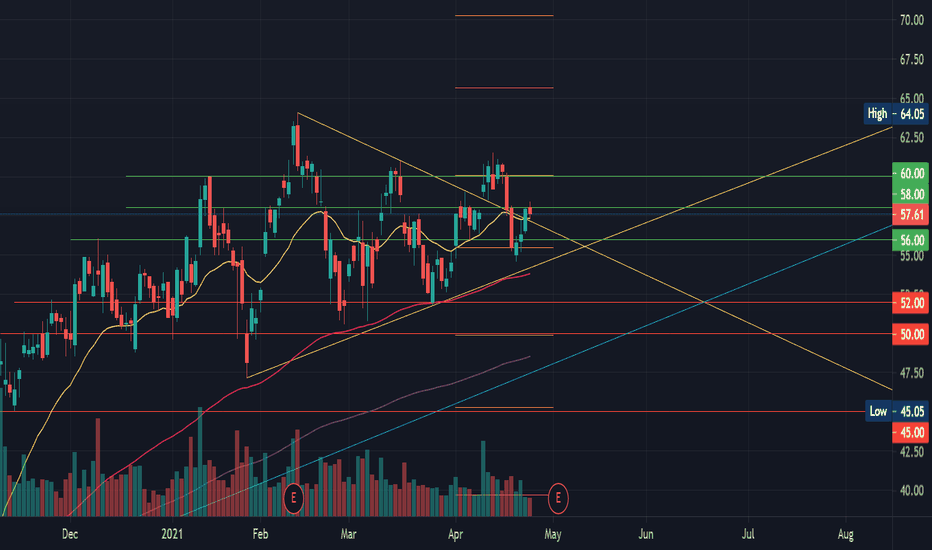Screen dimensions: 932x550
Task: Click the 67.50 price axis value
Action: coord(912,59)
